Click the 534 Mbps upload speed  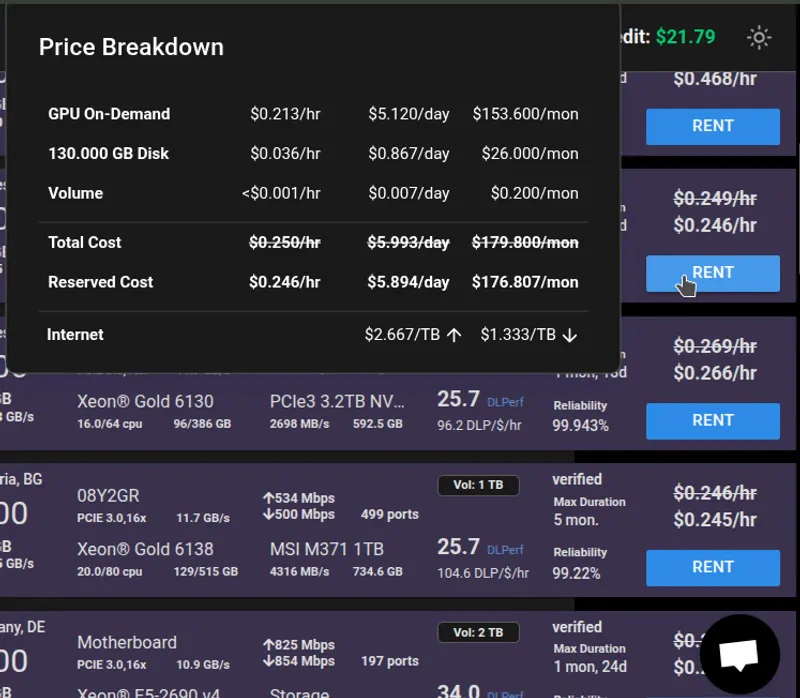click(299, 498)
